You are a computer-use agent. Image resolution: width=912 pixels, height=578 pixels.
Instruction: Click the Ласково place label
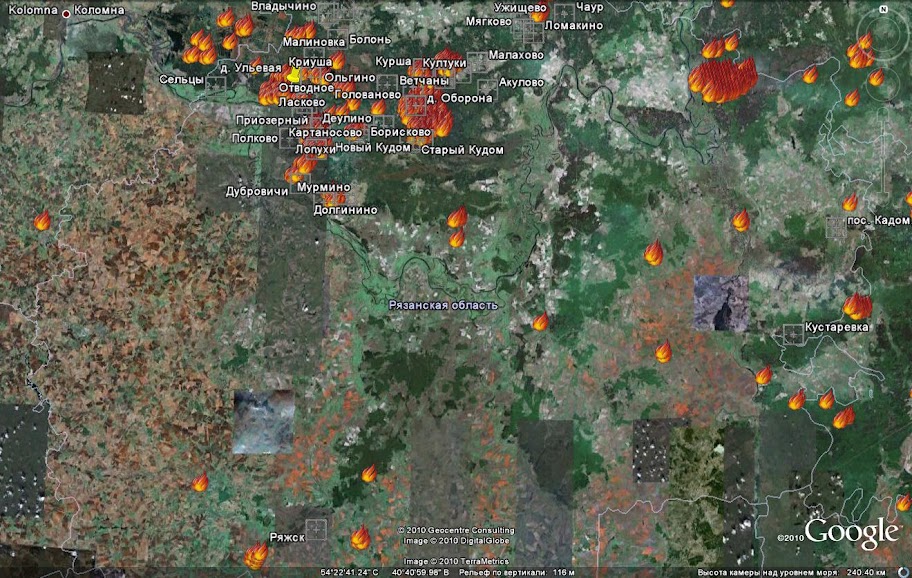[x=302, y=102]
